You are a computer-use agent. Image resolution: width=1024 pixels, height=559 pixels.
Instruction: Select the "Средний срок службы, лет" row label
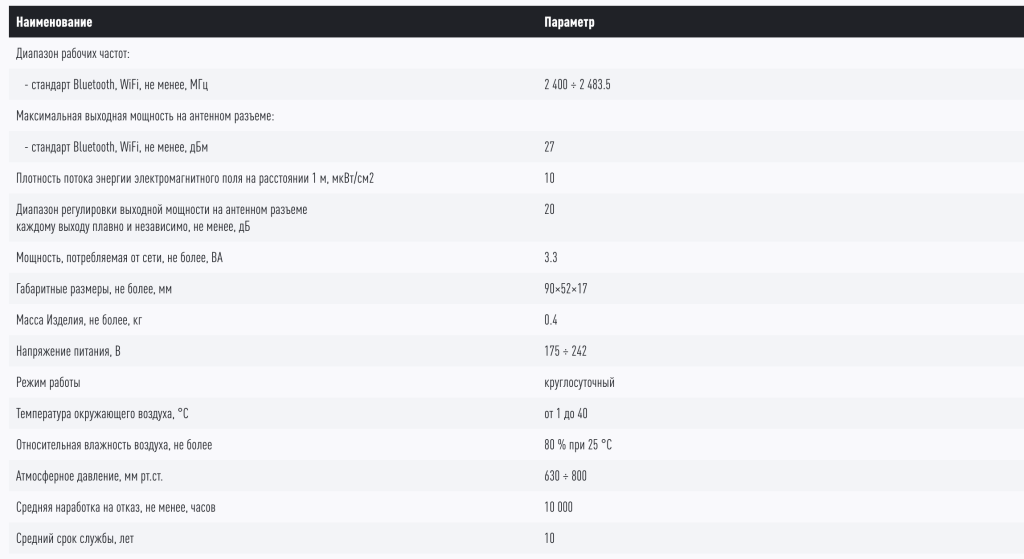(75, 539)
